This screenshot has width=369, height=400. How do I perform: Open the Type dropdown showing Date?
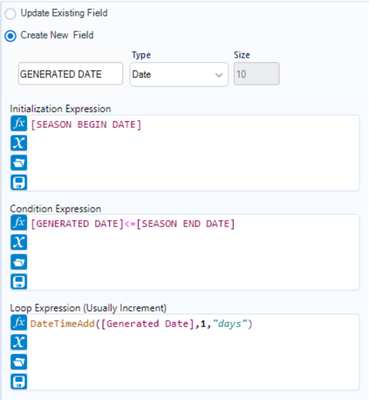click(x=179, y=74)
